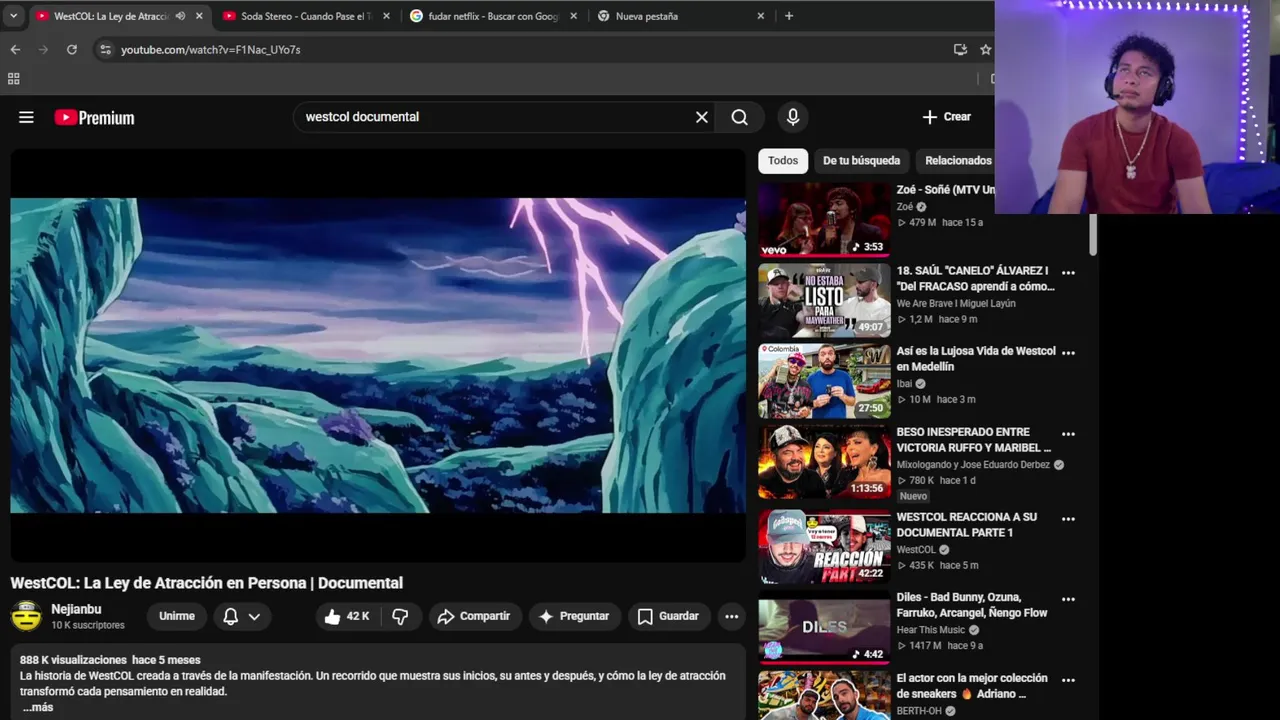This screenshot has width=1280, height=720.
Task: Click the Compartir share button
Action: point(474,616)
